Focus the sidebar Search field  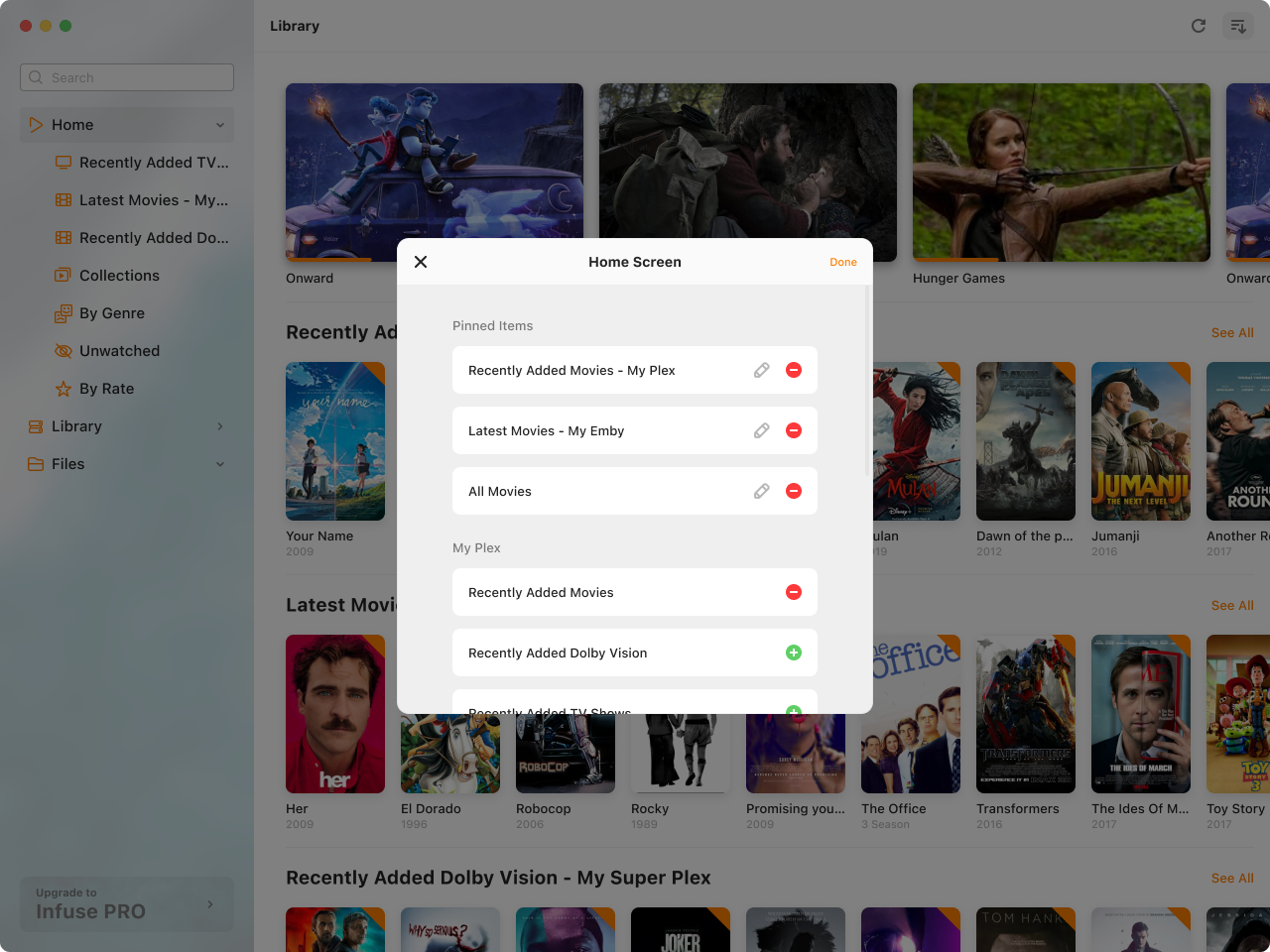tap(127, 77)
